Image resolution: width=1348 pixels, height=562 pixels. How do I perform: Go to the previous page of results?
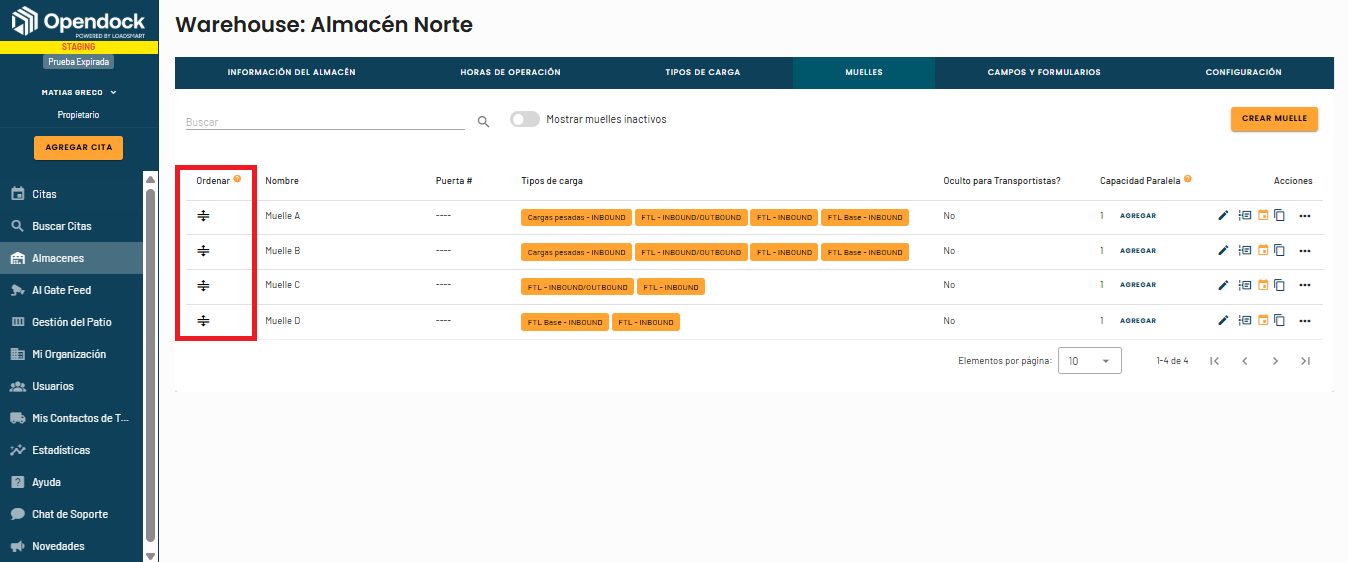click(1245, 361)
